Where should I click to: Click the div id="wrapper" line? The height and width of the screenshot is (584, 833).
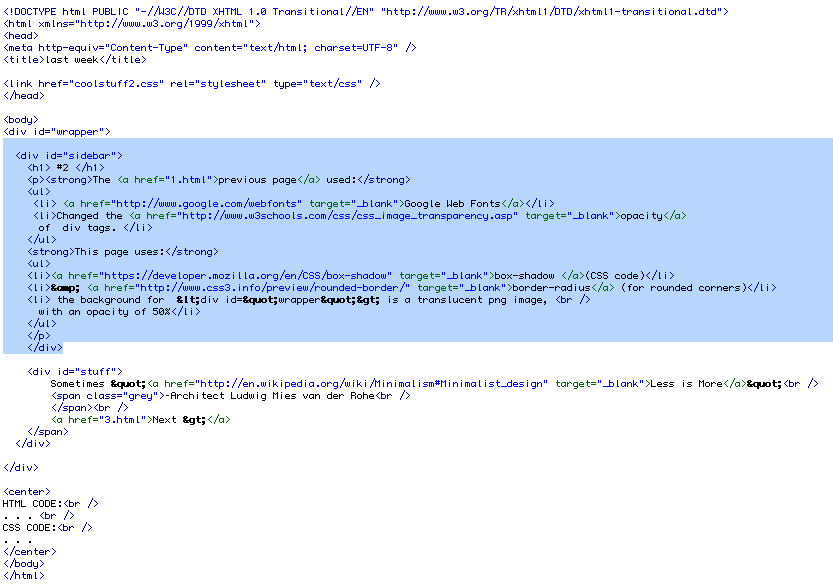pyautogui.click(x=57, y=132)
